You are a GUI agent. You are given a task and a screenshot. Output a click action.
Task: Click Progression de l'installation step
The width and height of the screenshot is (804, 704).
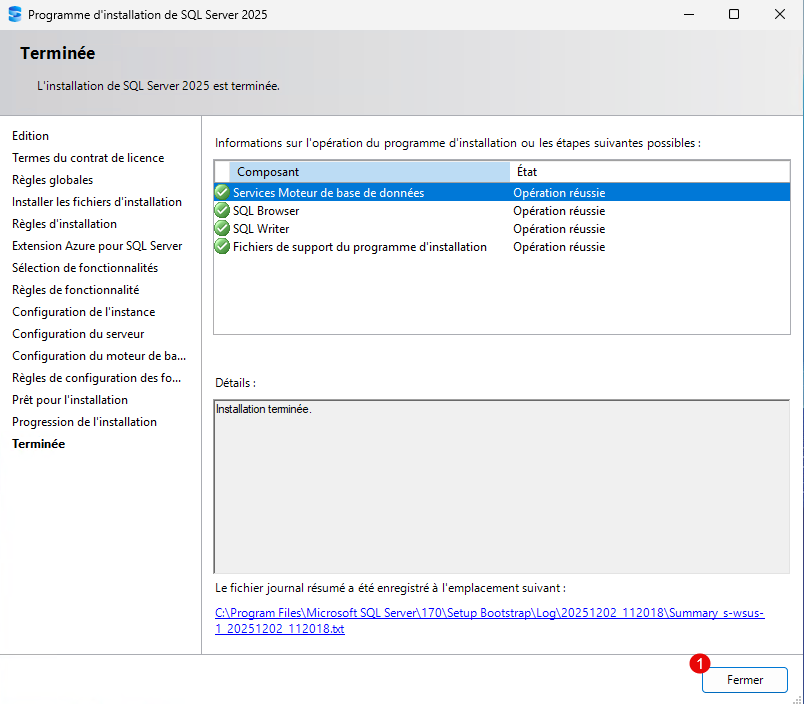coord(84,422)
